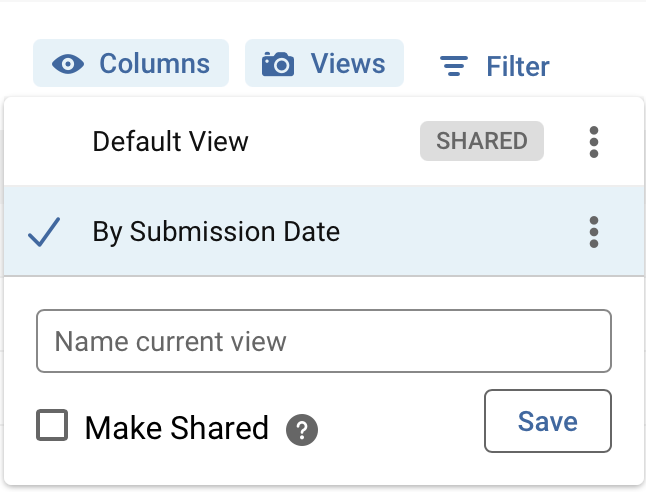The height and width of the screenshot is (492, 646).
Task: Select the By Submission Date view
Action: (216, 232)
